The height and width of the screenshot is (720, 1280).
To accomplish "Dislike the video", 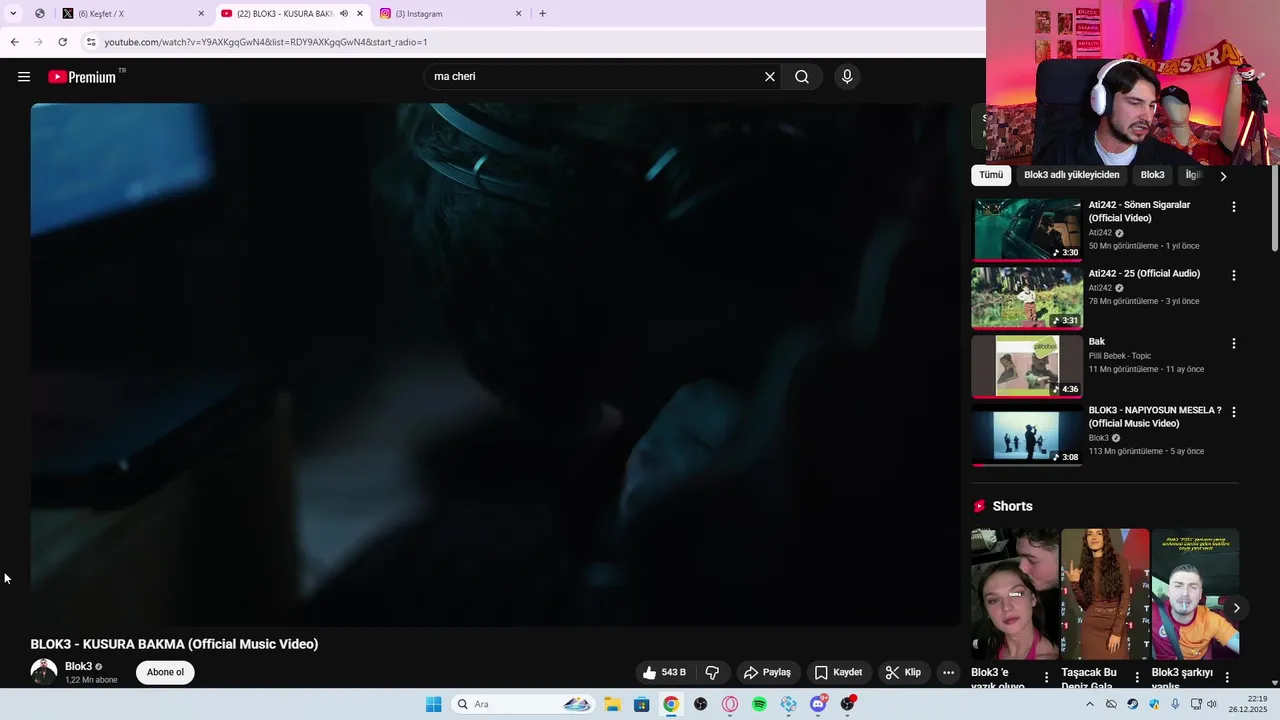I will tap(713, 672).
